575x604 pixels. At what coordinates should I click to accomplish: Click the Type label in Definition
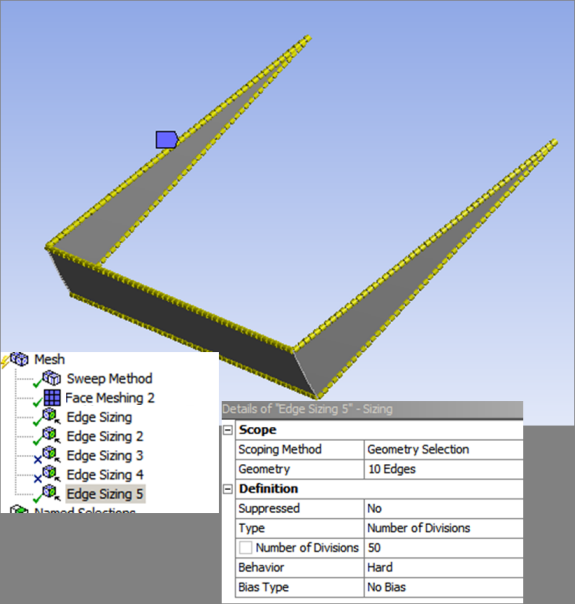[251, 528]
